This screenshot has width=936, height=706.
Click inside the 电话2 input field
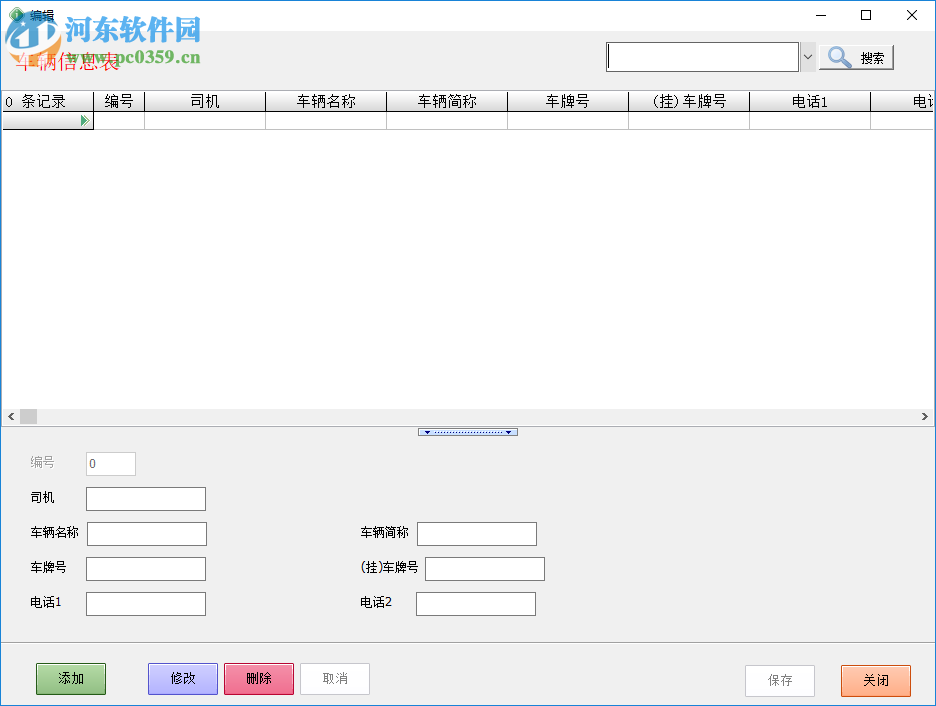tap(476, 603)
